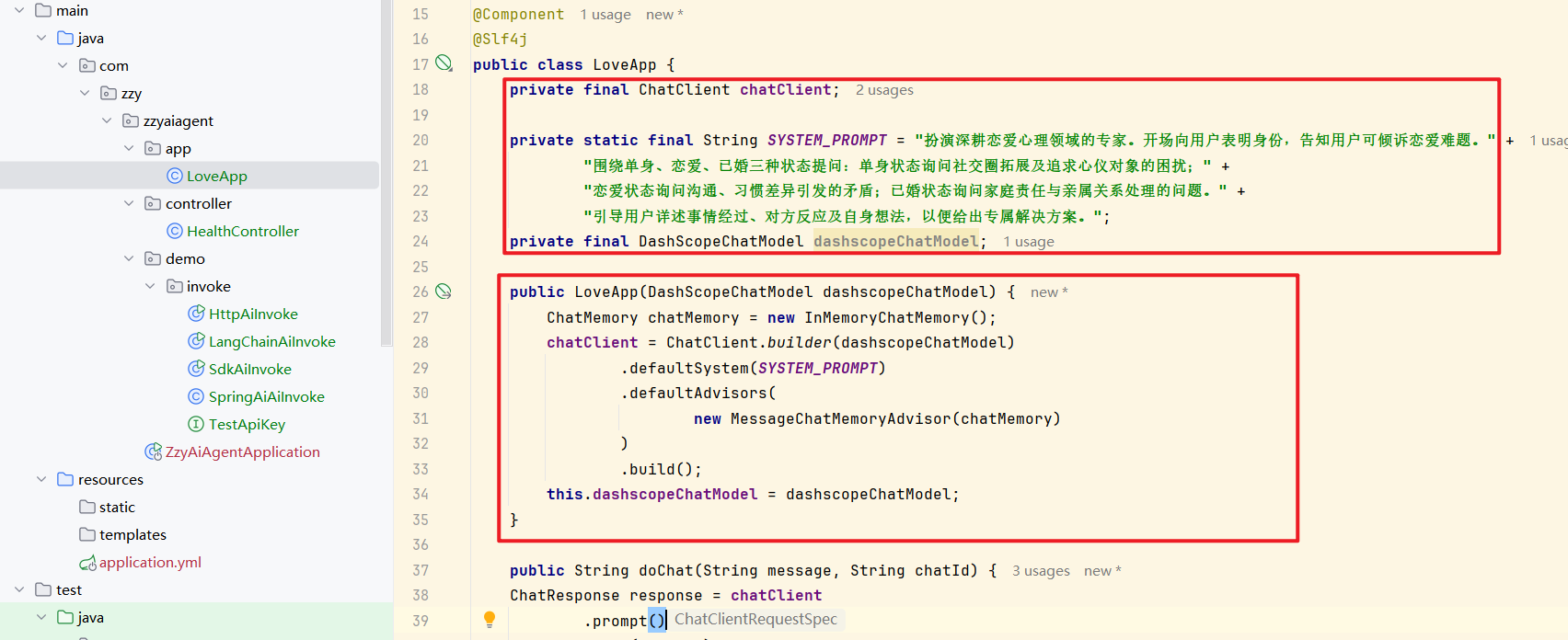Click the Spring bean gutter icon on line 26

pyautogui.click(x=444, y=291)
